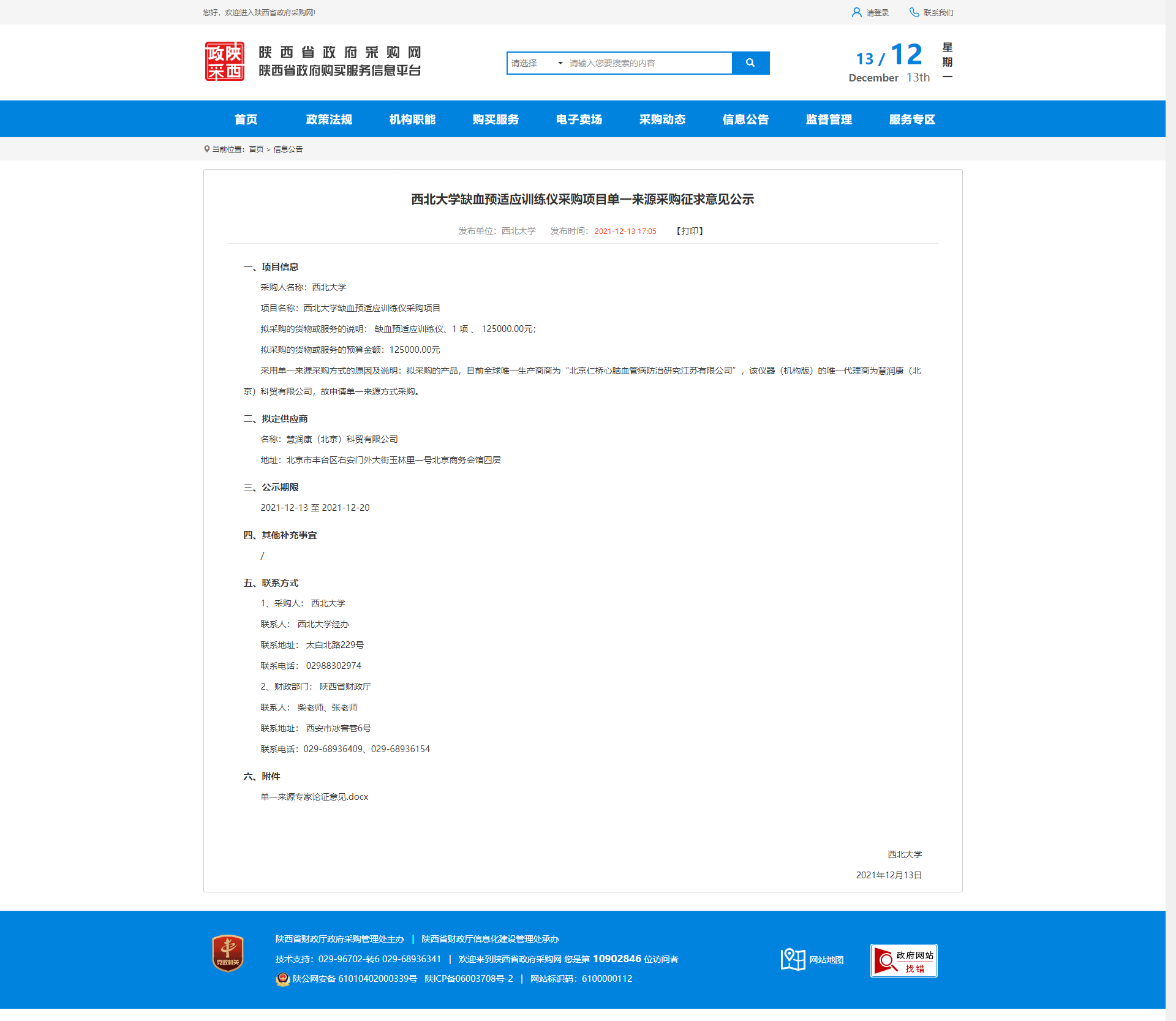Click the 陕ICP备06003708号-2 link

point(469,979)
